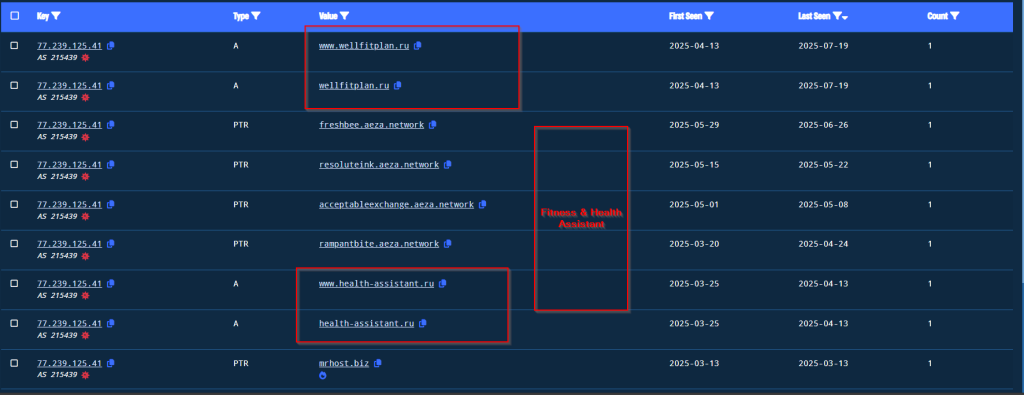Click the 2025-06-26 Last Seen date
Image resolution: width=1024 pixels, height=395 pixels.
pos(823,125)
